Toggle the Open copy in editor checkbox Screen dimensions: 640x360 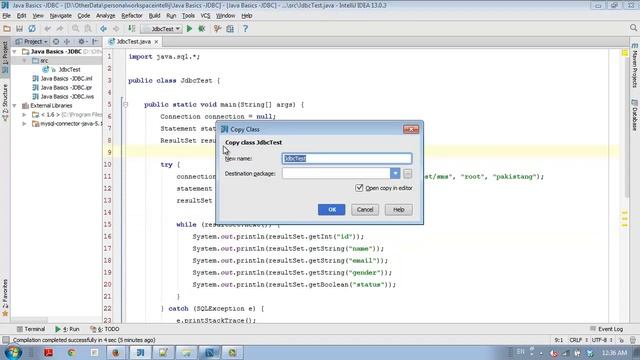359,188
